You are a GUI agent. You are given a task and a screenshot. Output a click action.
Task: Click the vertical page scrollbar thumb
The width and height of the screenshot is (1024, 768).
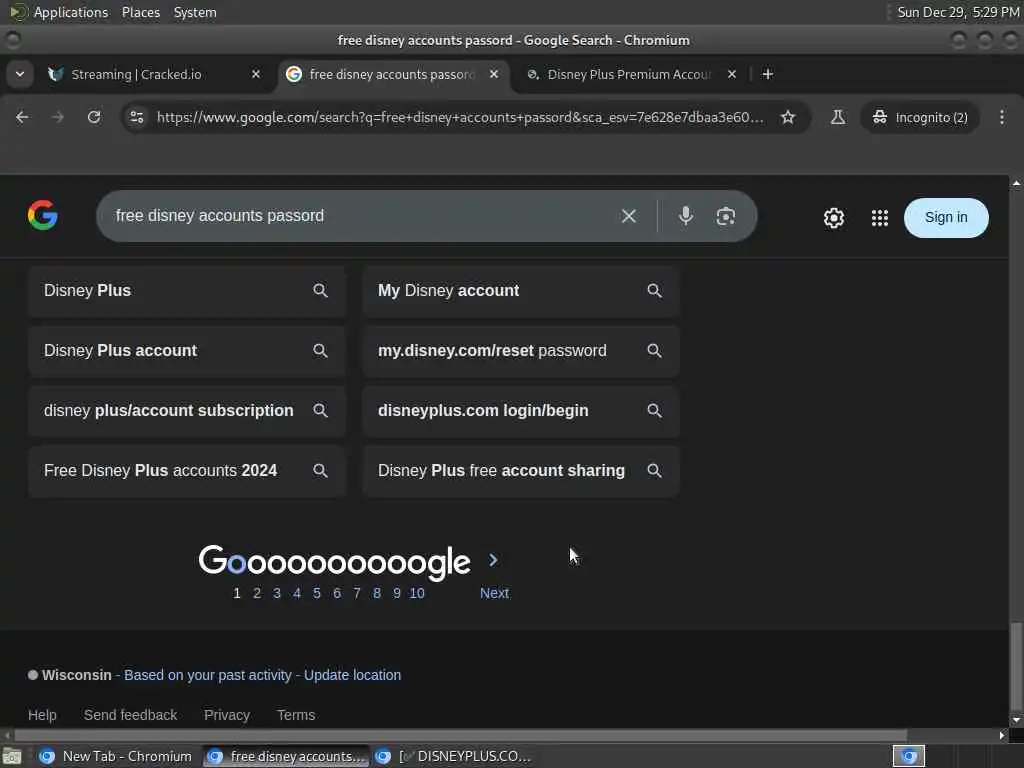click(1016, 665)
